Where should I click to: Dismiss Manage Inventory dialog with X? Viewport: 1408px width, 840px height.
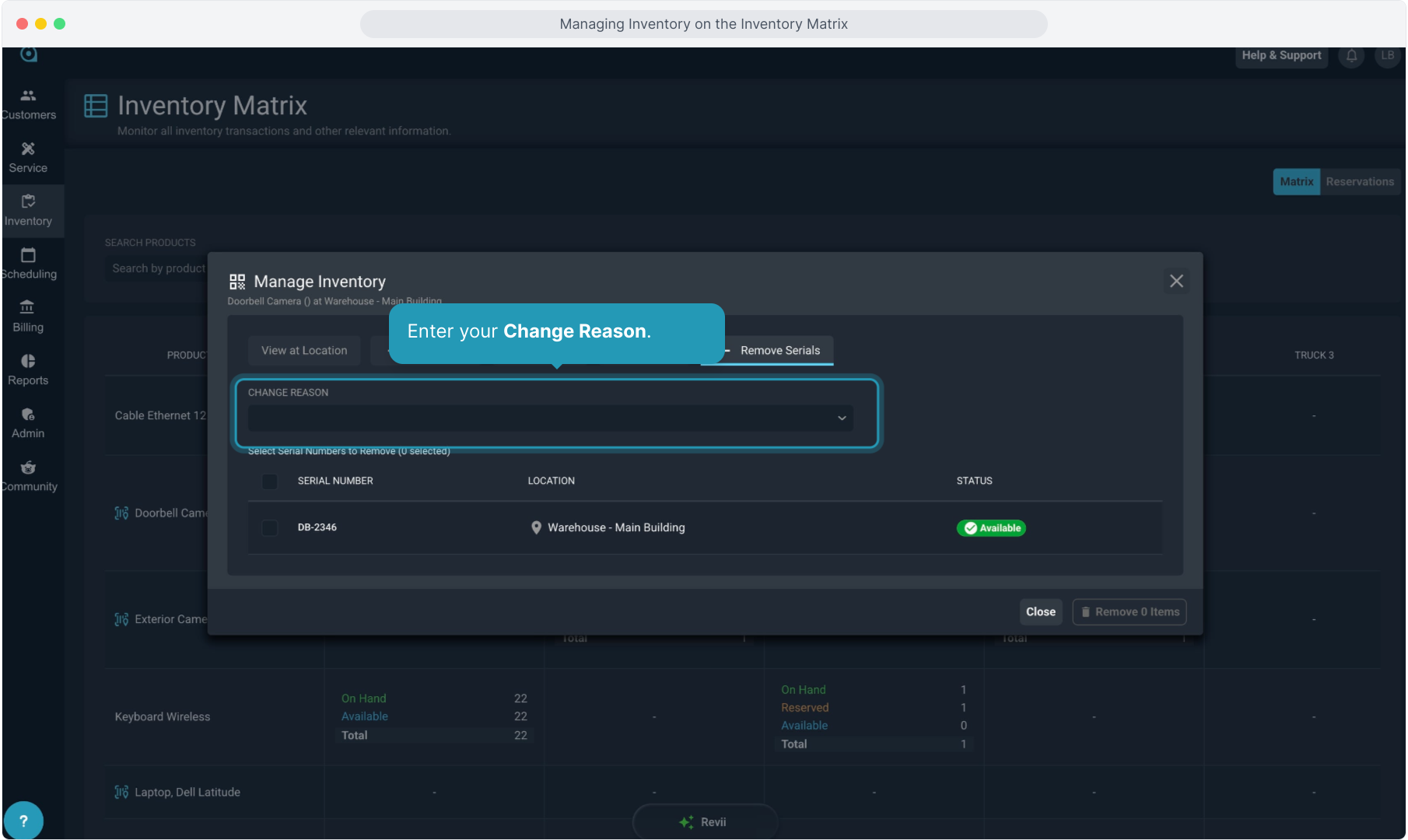[x=1176, y=282]
